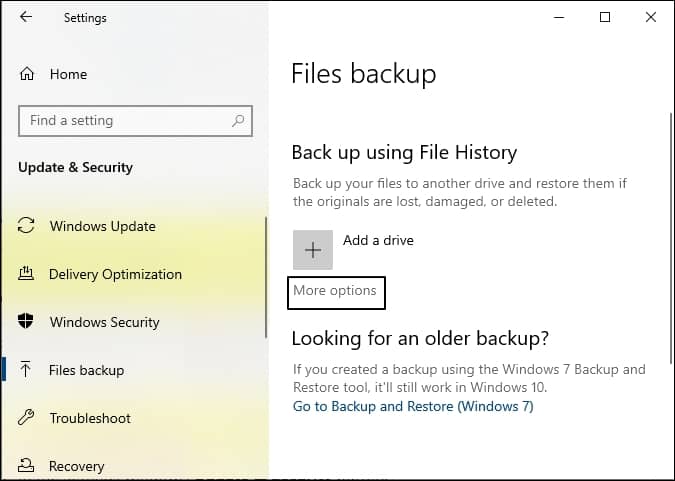The image size is (675, 481).
Task: Click the search magnifier icon
Action: click(x=238, y=121)
